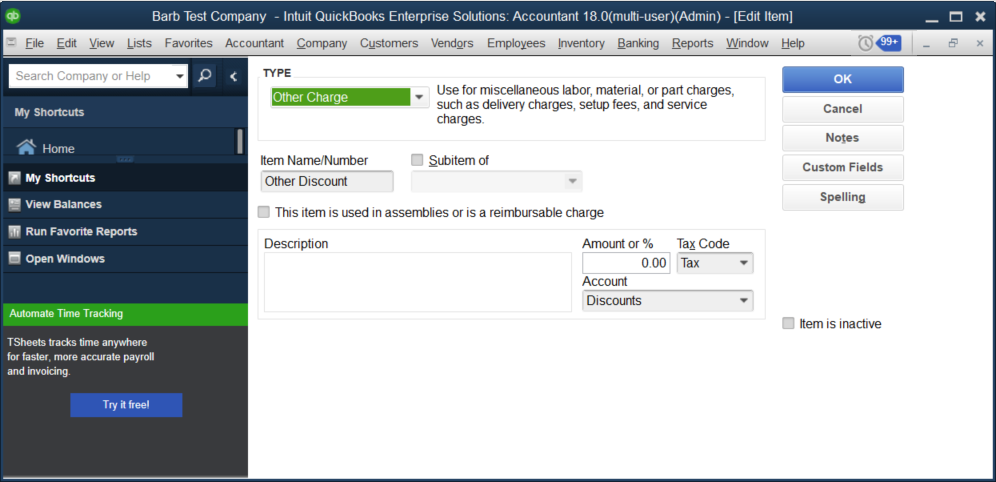996x482 pixels.
Task: Expand the Discounts account dropdown
Action: tap(743, 301)
